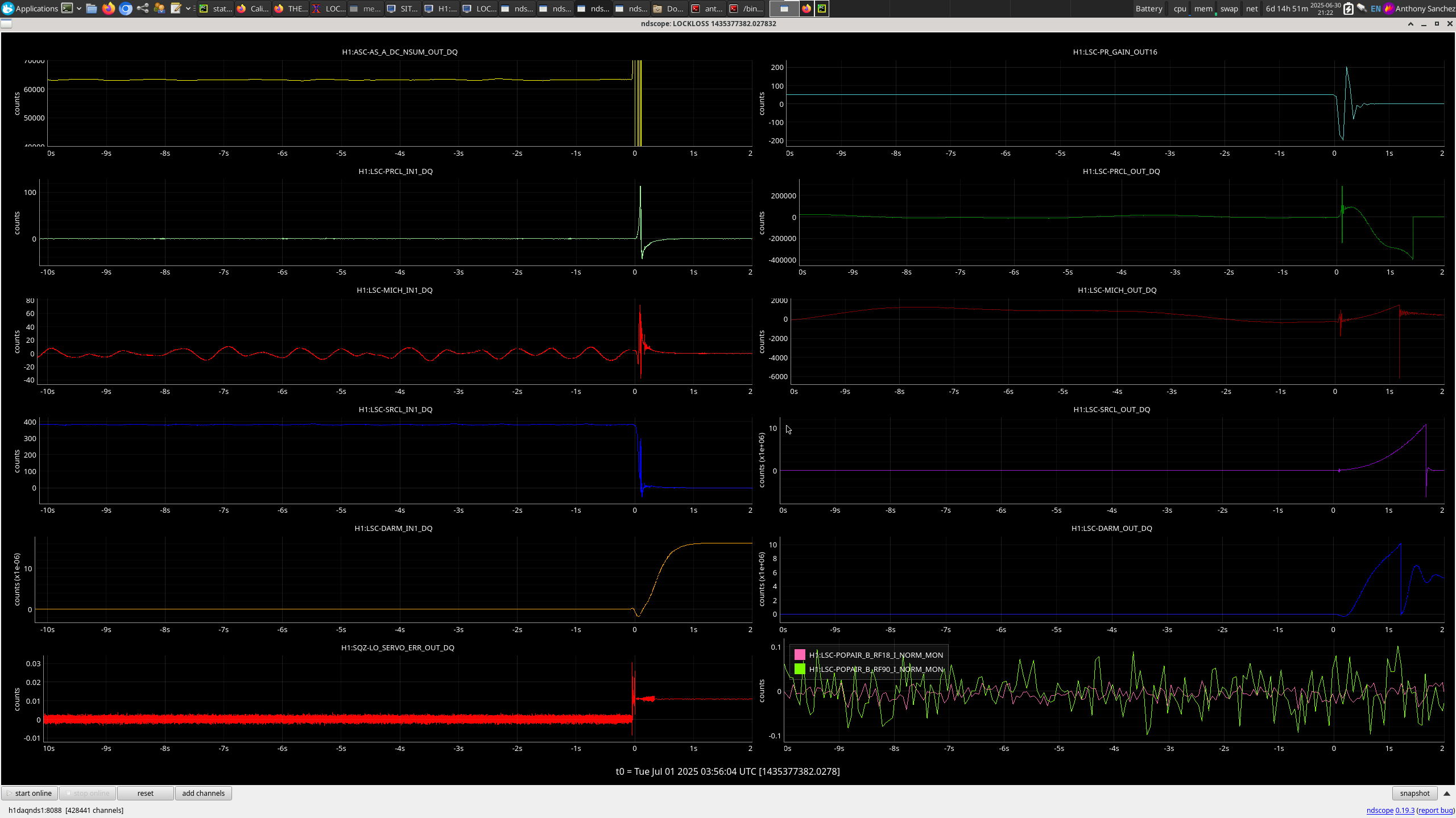Open the power manager battery icon
Viewport: 1456px width, 818px height.
point(1348,9)
